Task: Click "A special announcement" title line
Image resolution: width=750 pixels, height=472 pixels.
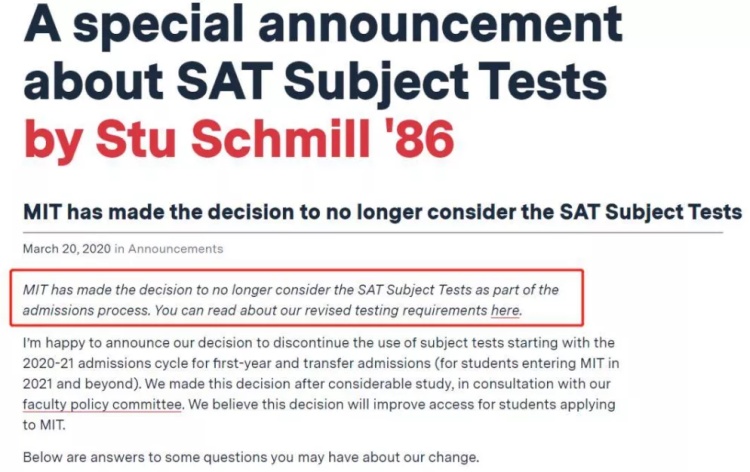Action: pos(322,25)
